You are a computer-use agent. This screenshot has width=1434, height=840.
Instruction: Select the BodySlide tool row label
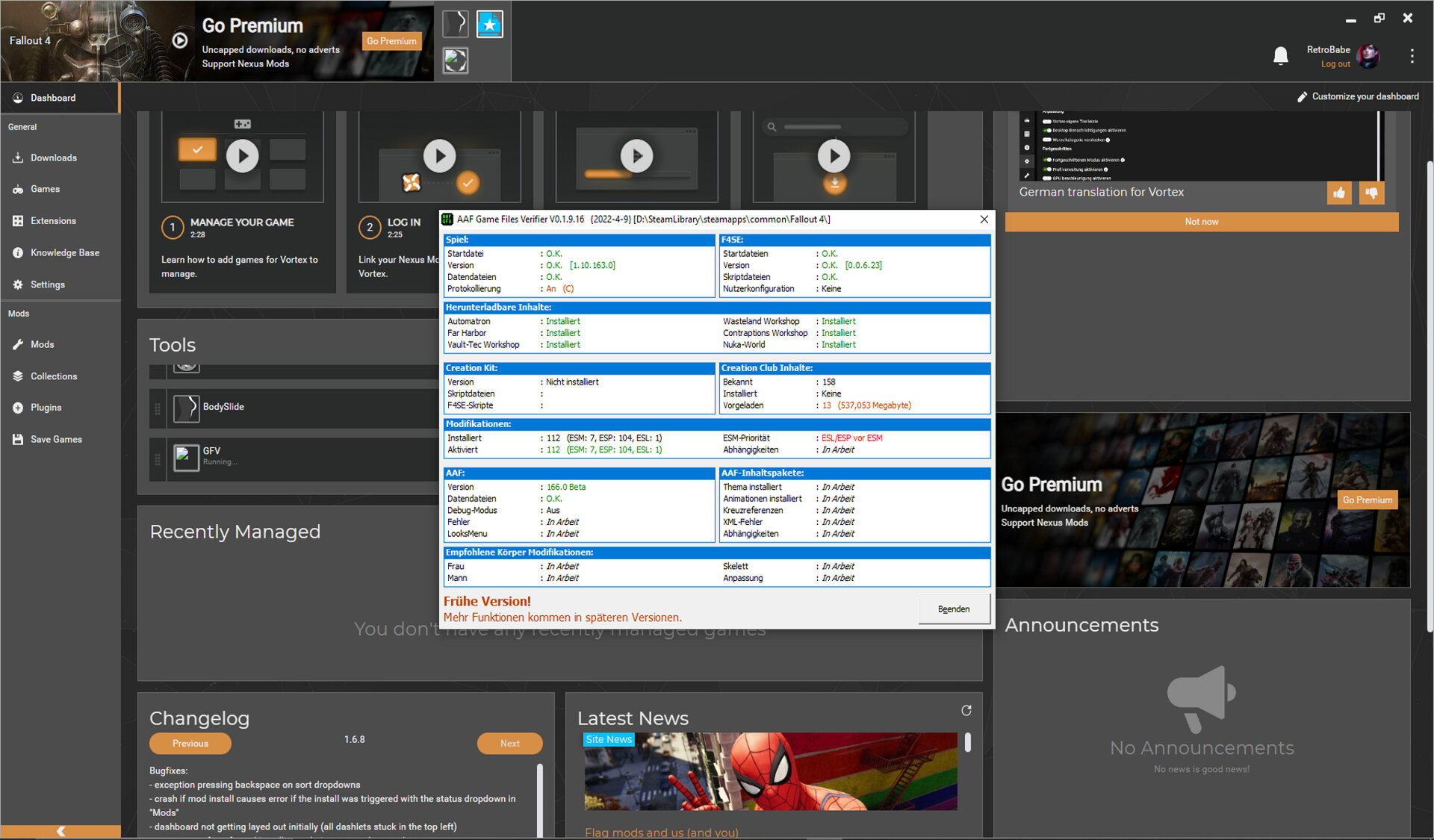(223, 407)
